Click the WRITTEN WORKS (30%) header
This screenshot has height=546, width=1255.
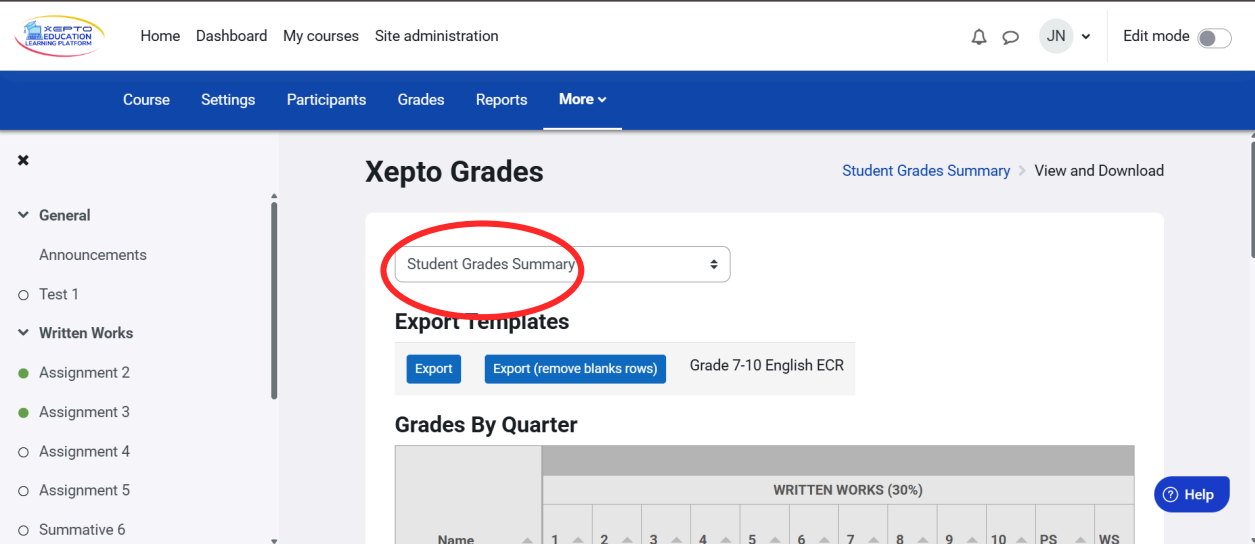(848, 490)
